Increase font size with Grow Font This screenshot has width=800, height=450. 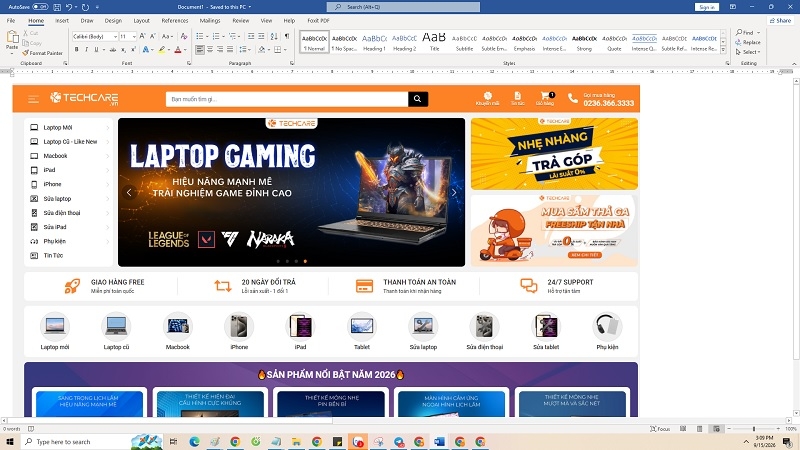coord(142,36)
